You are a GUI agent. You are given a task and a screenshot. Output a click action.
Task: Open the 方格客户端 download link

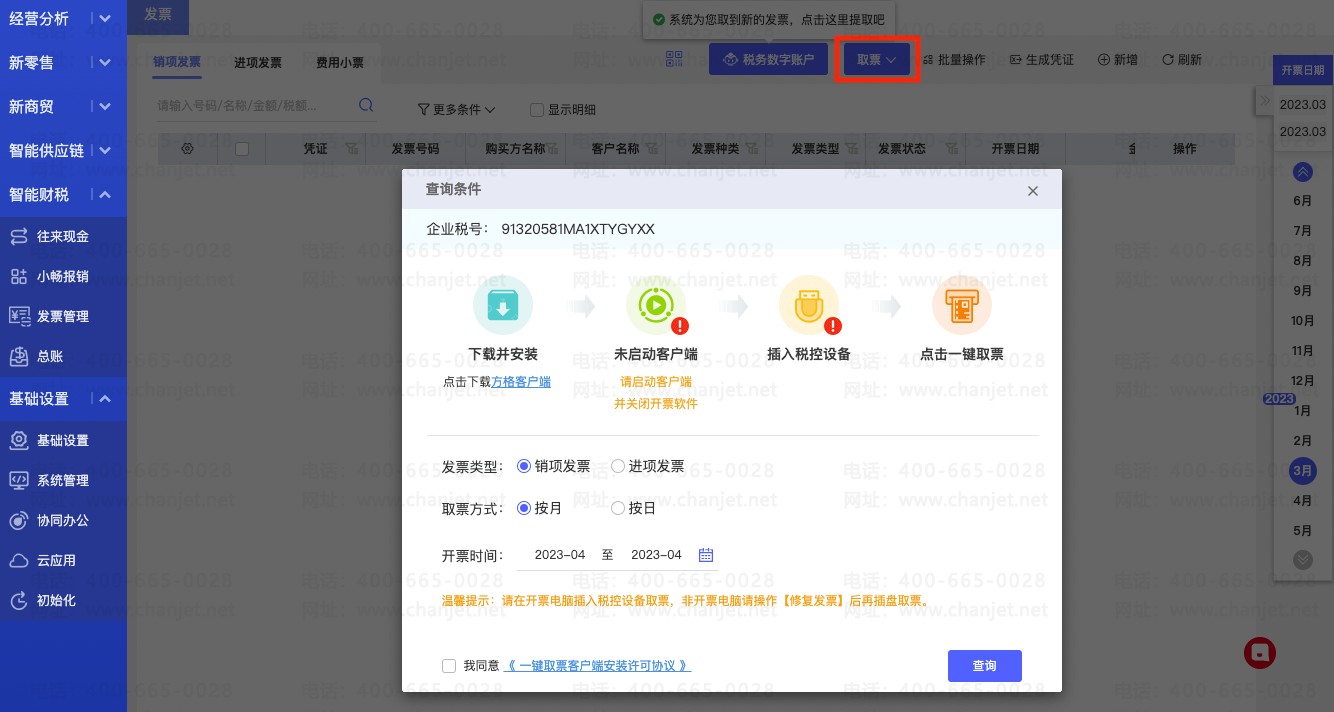coord(521,382)
